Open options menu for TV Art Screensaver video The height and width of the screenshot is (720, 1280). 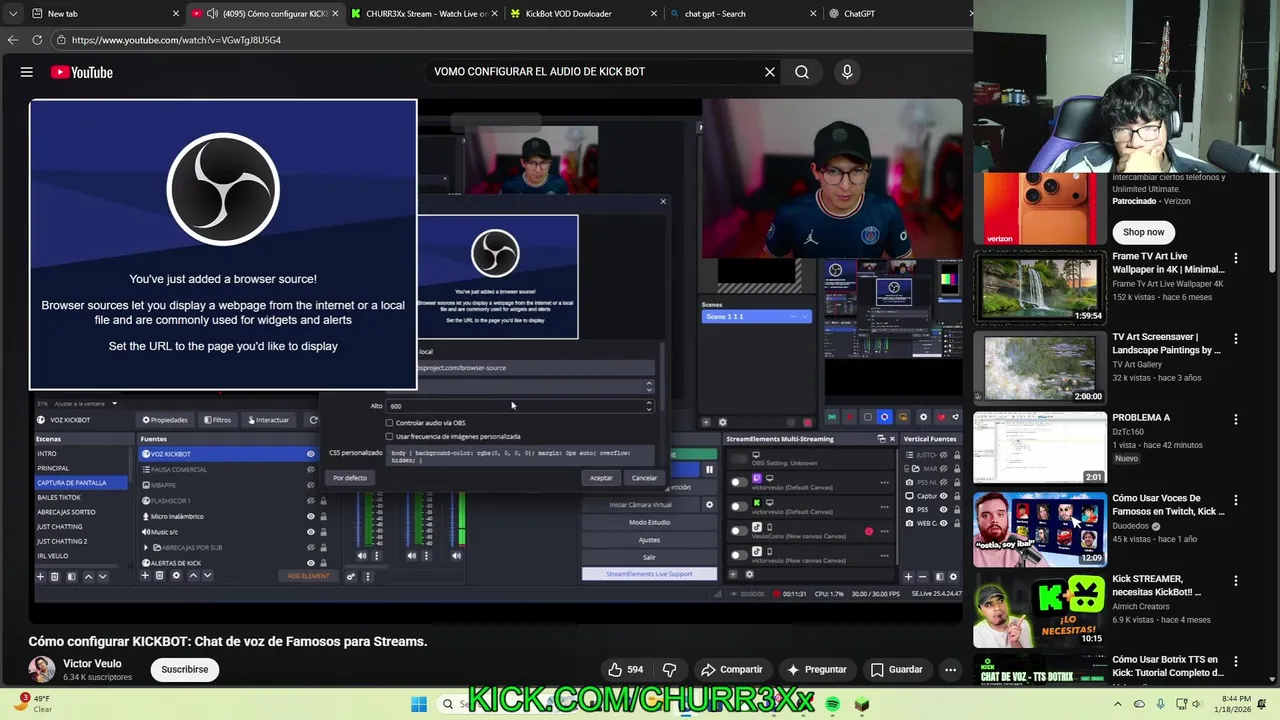pyautogui.click(x=1236, y=339)
